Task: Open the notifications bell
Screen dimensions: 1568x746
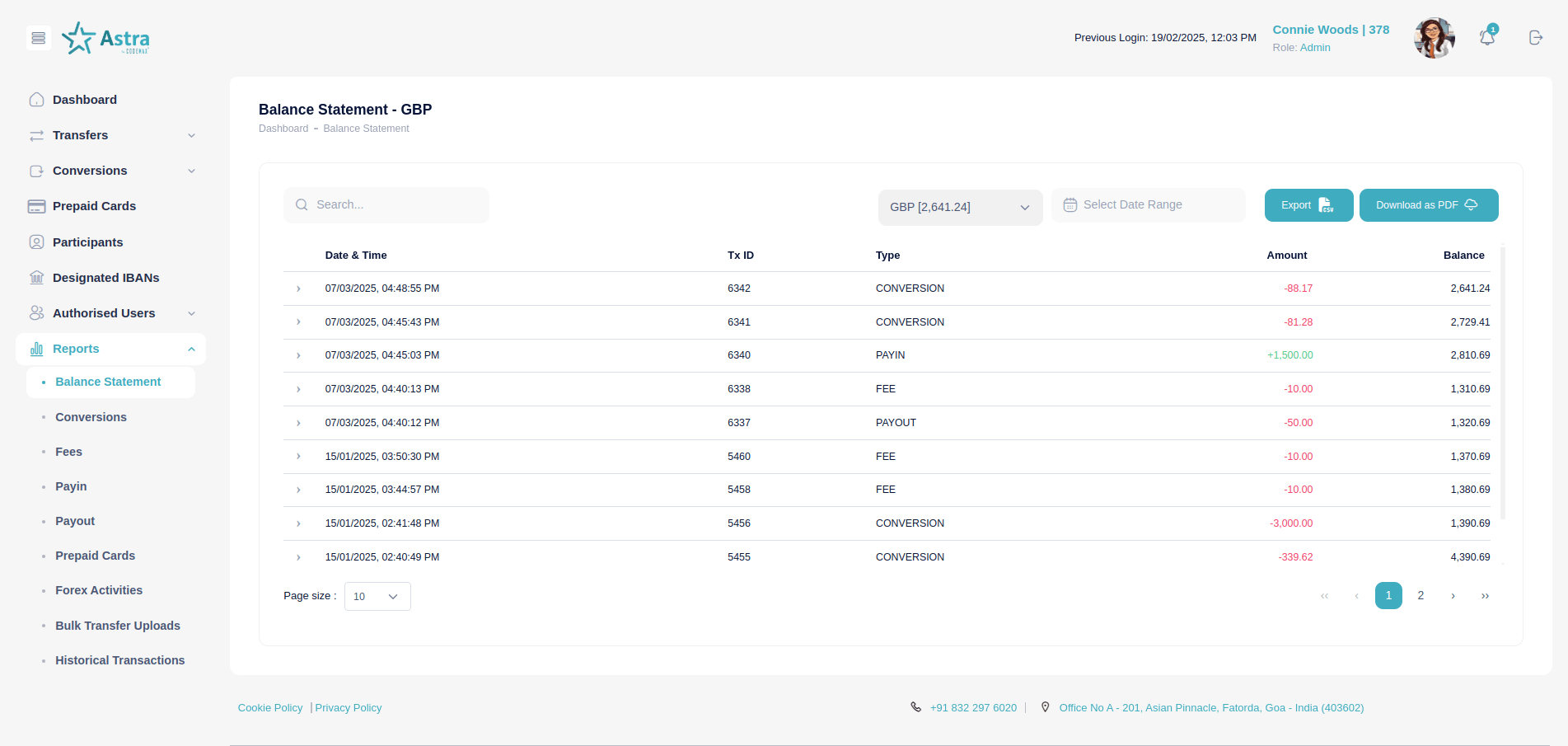Action: (1486, 38)
